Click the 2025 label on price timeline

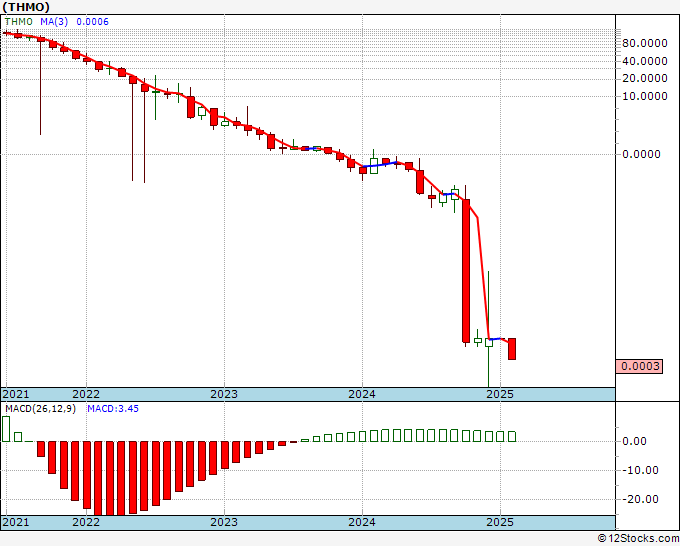point(500,394)
